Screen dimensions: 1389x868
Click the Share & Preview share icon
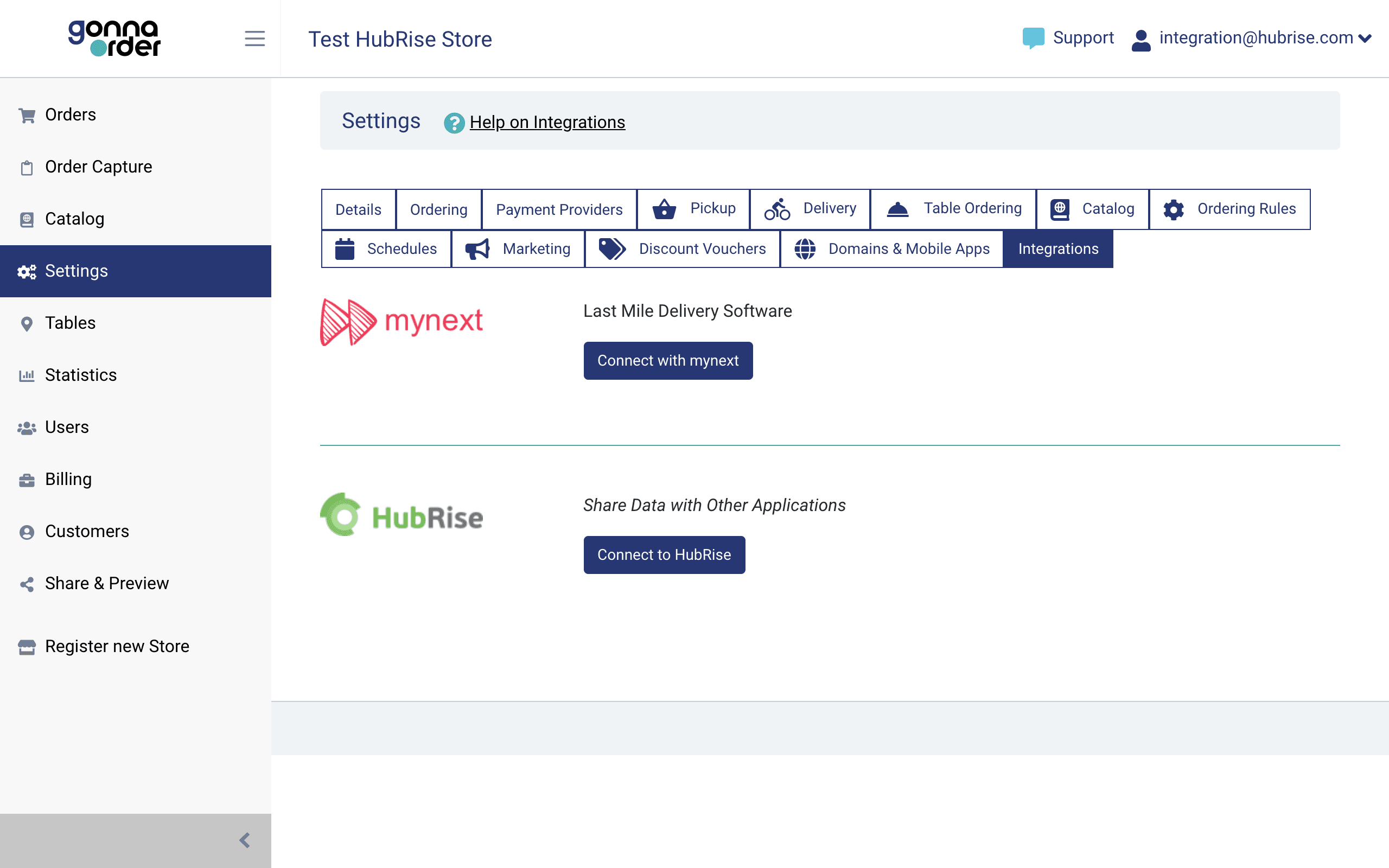coord(27,584)
